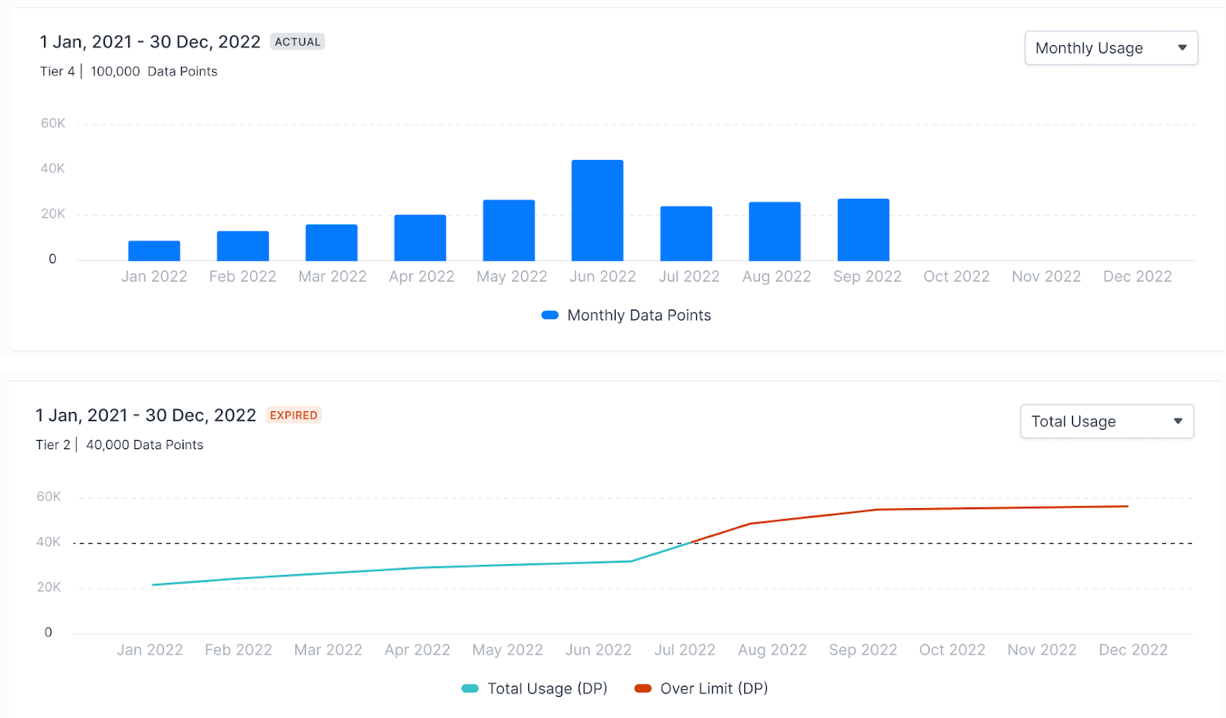Click the EXPIRED status badge

coord(293,415)
